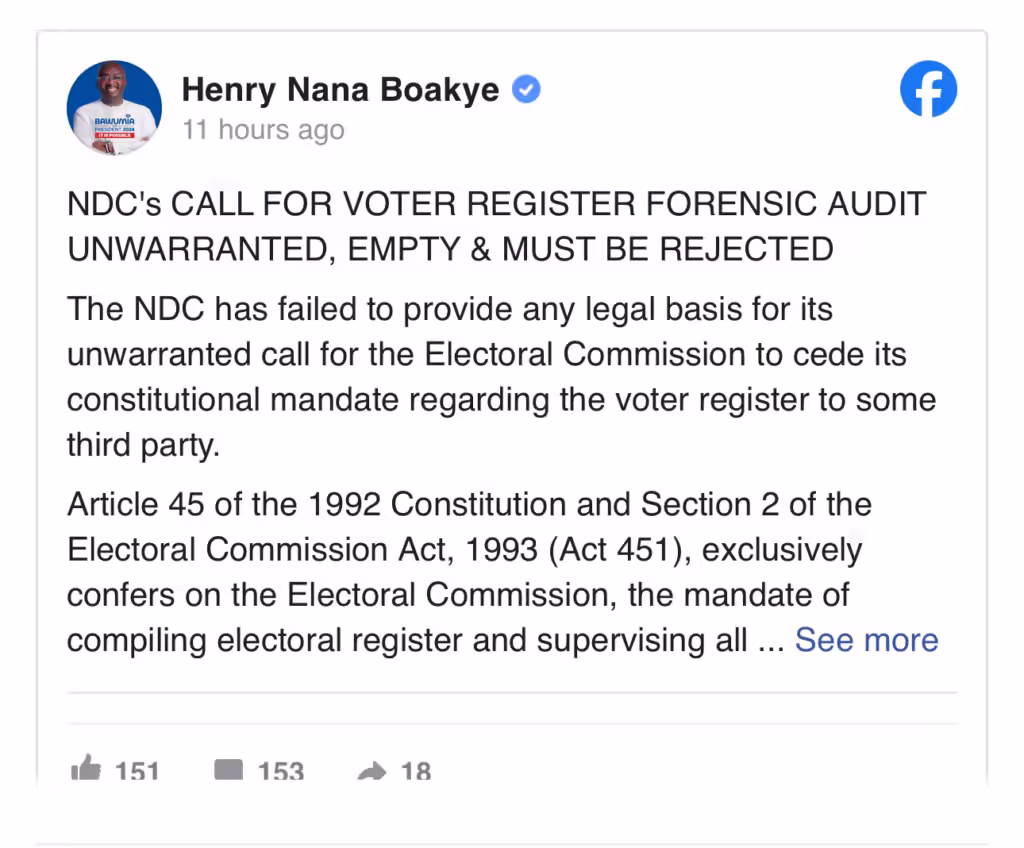The height and width of the screenshot is (848, 1024).
Task: View the 153 comments count
Action: point(280,771)
